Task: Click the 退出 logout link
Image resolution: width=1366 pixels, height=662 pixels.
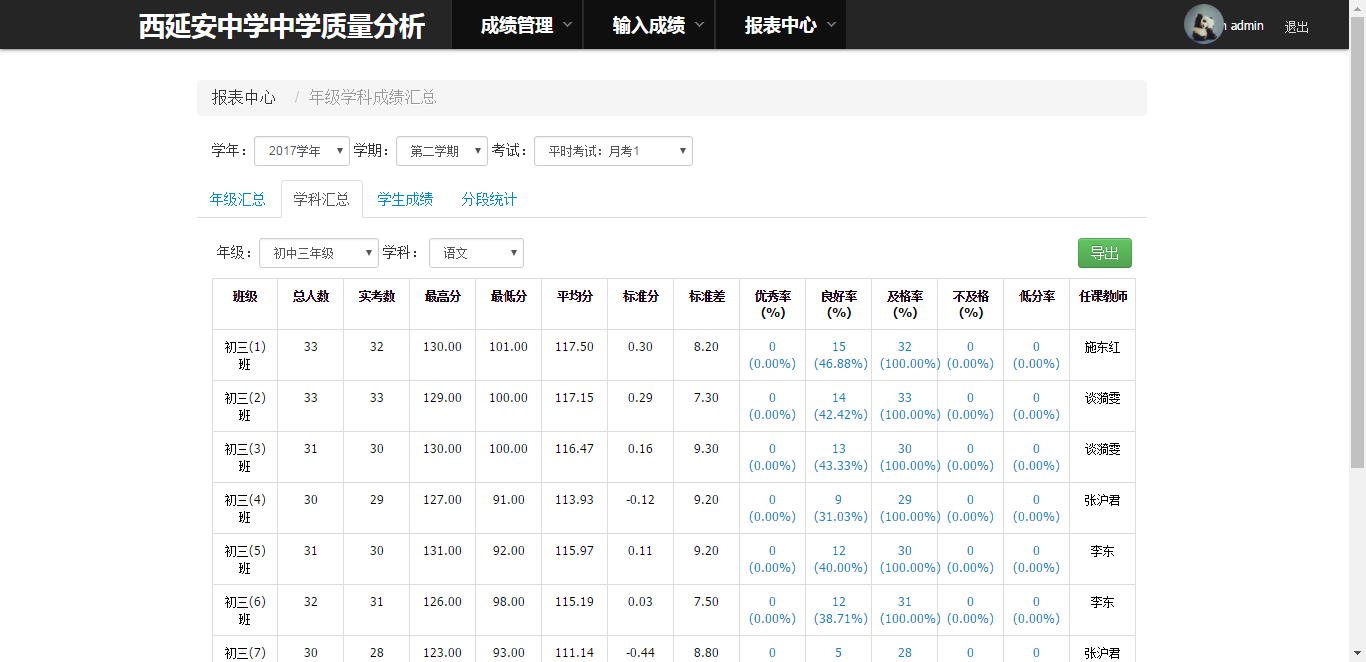Action: 1296,27
